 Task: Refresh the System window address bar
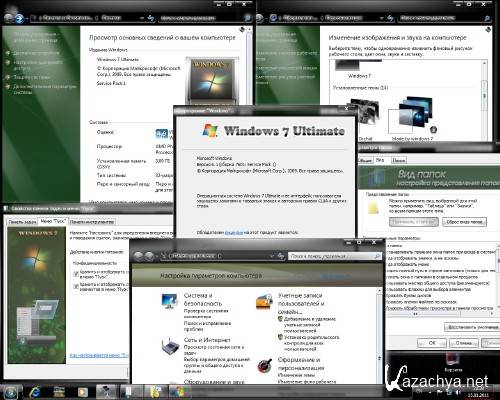(x=151, y=18)
